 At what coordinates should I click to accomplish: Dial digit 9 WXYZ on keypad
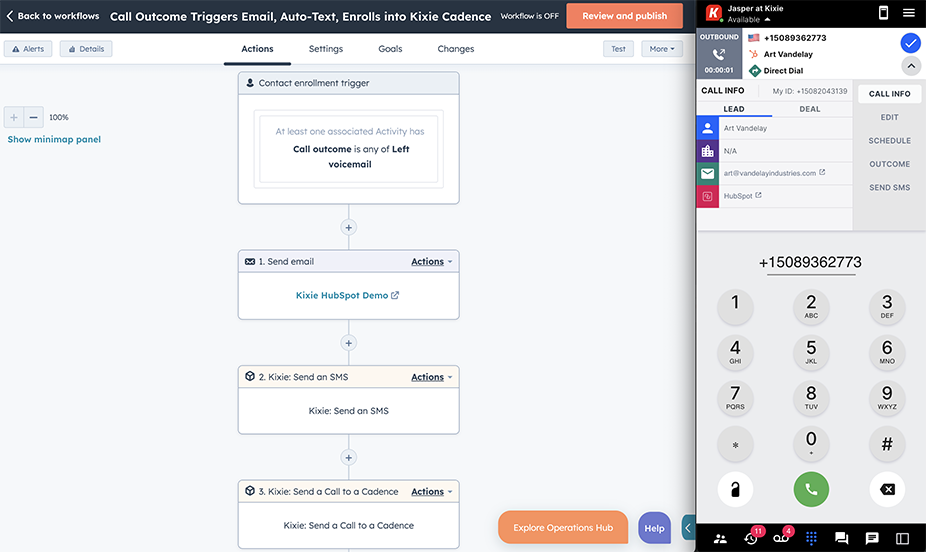[886, 398]
